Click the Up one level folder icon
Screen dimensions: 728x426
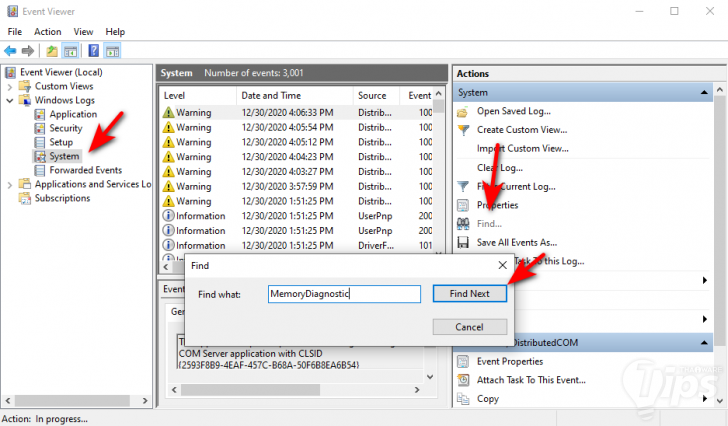click(52, 51)
